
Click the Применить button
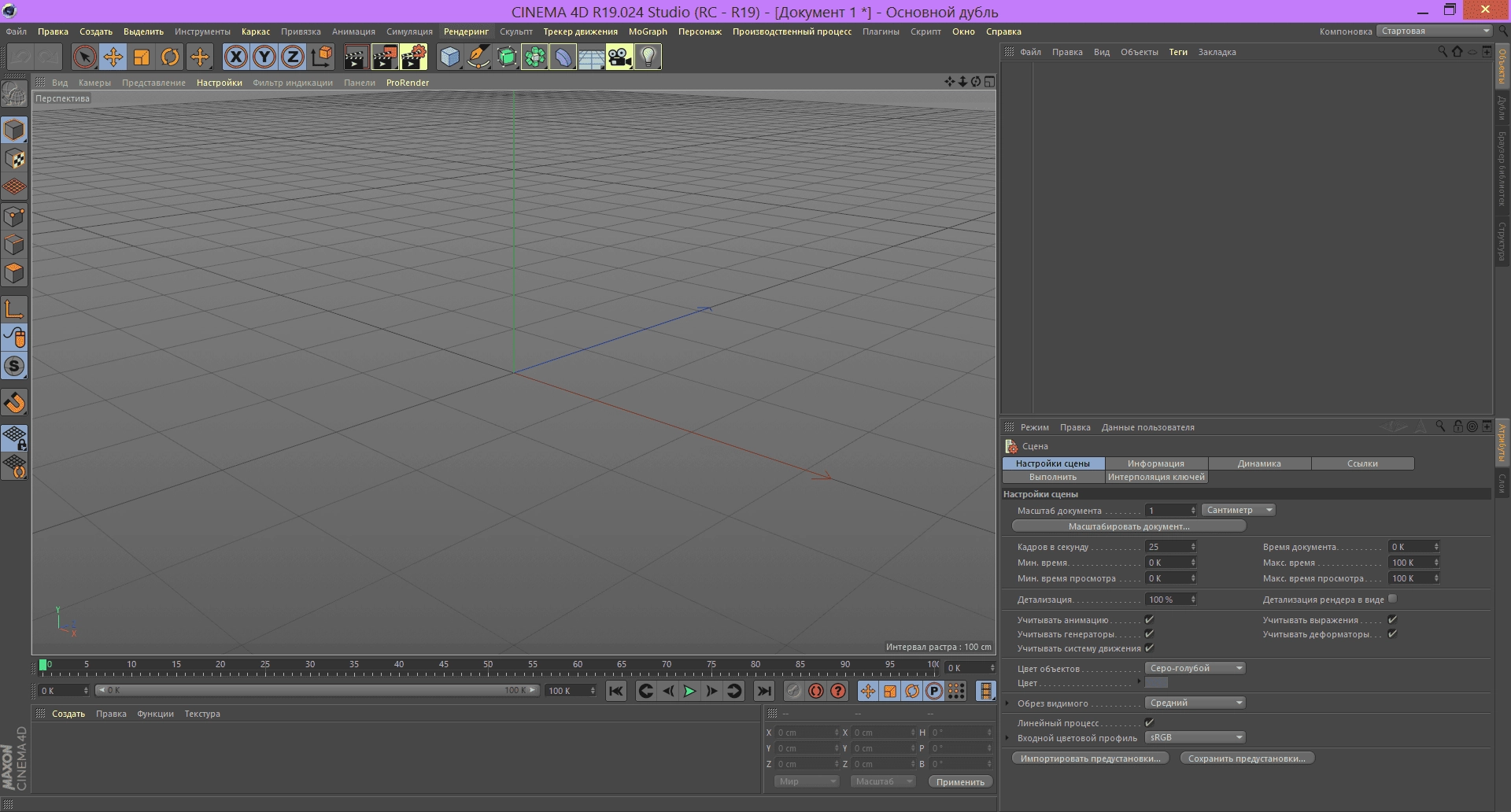click(x=960, y=781)
